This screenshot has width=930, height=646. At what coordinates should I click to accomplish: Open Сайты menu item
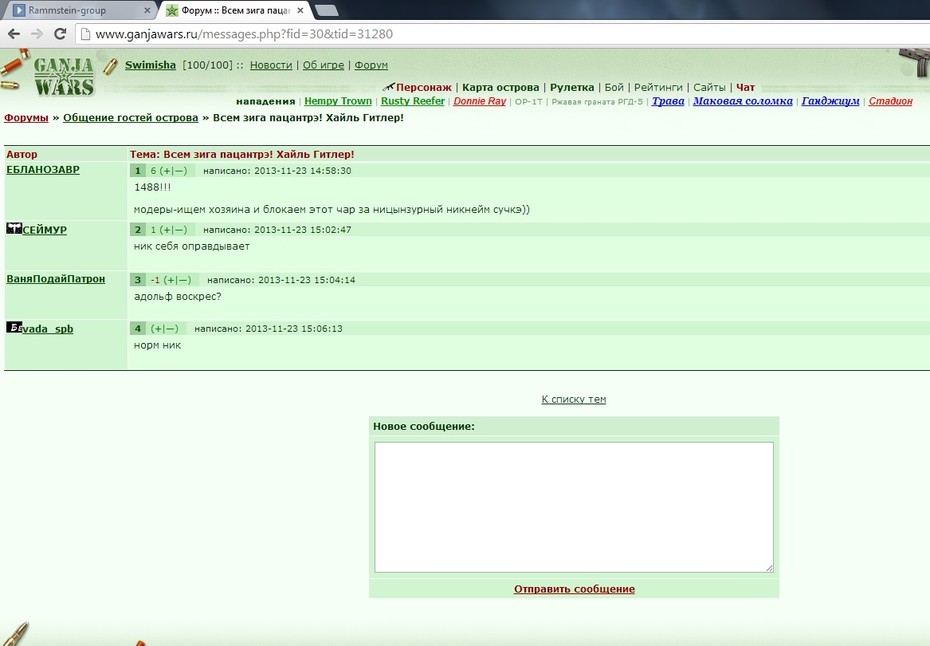point(709,87)
